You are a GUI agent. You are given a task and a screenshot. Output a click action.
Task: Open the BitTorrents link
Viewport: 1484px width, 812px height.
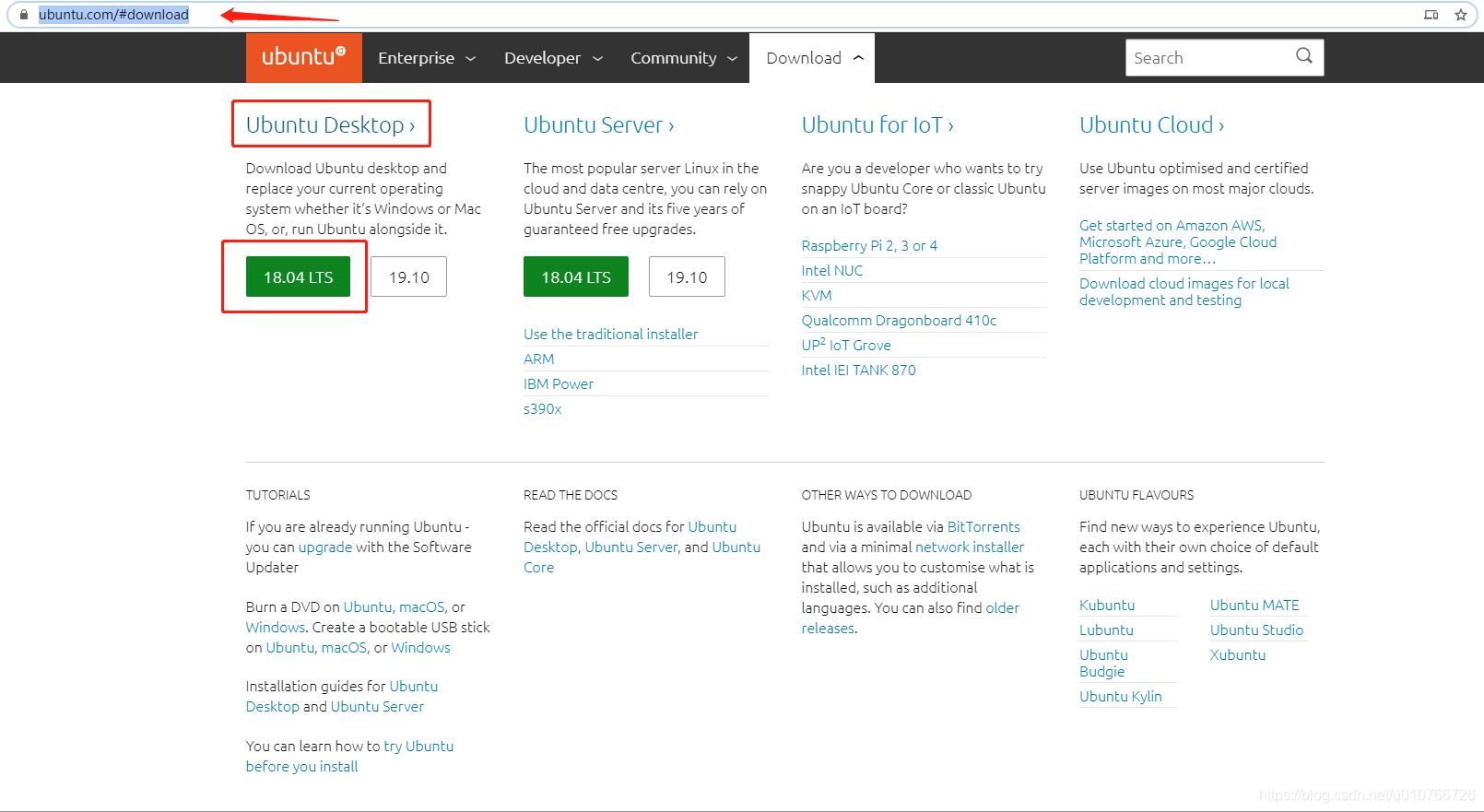click(x=983, y=526)
